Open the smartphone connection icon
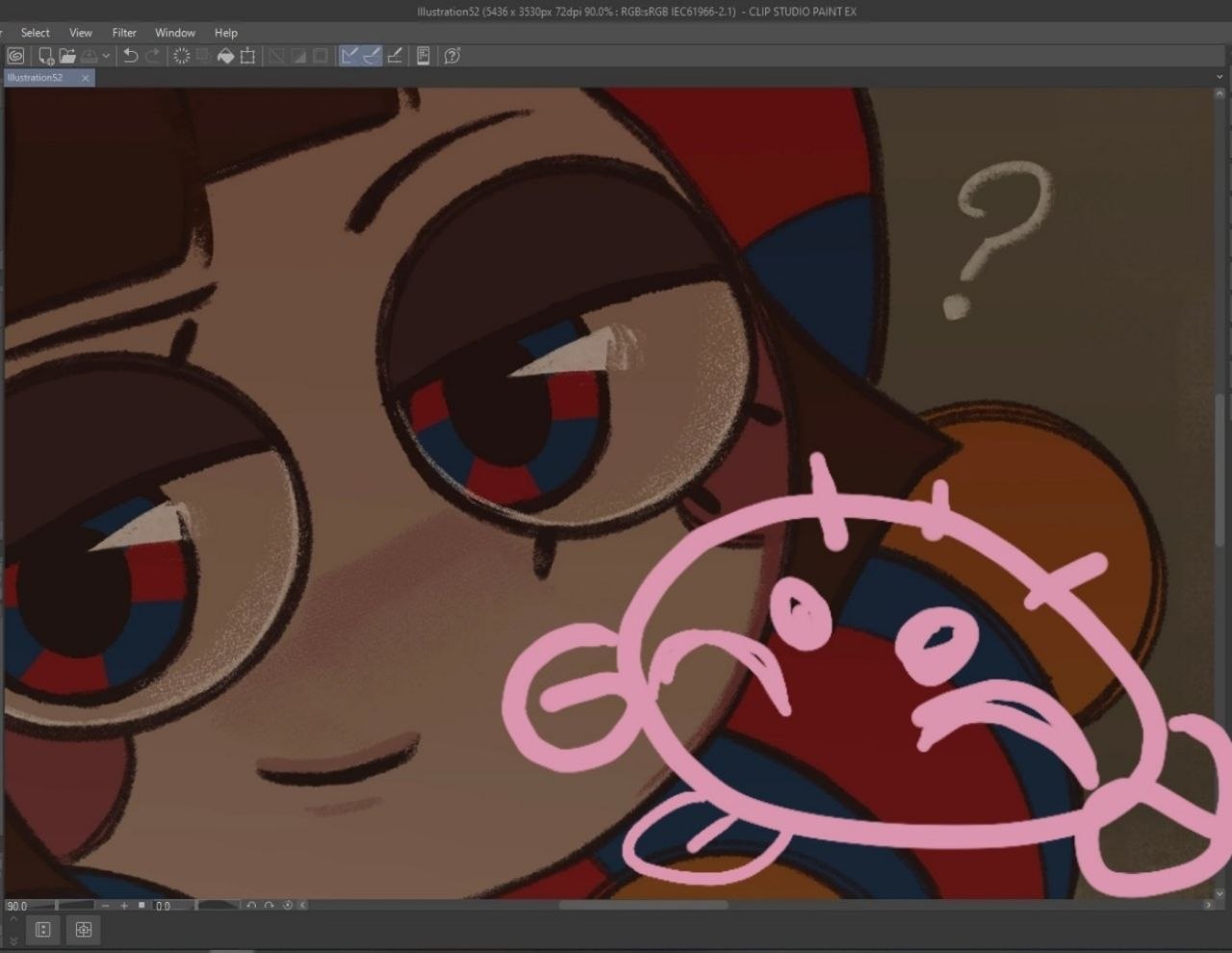 pyautogui.click(x=423, y=56)
